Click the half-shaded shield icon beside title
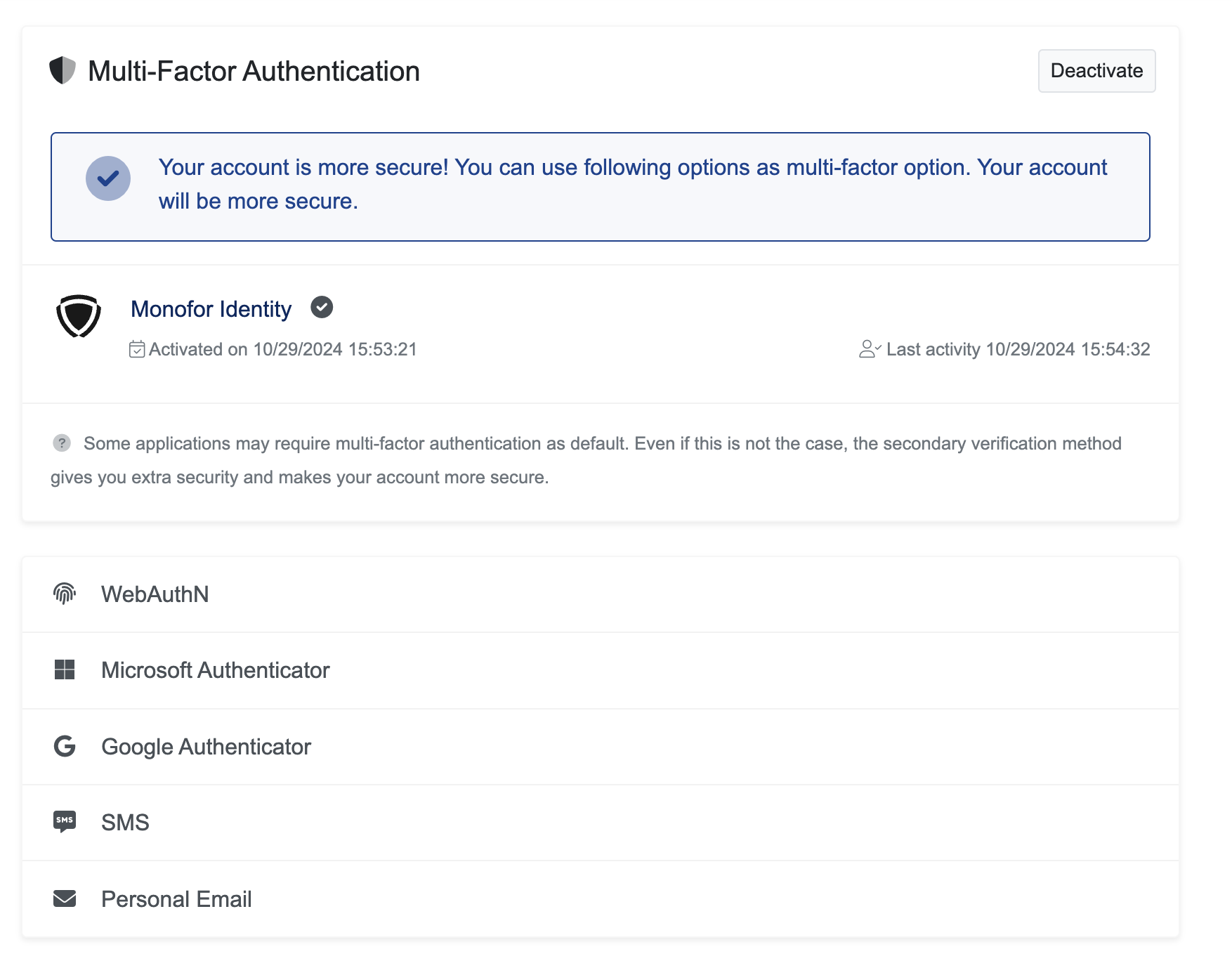1232x961 pixels. pyautogui.click(x=63, y=71)
